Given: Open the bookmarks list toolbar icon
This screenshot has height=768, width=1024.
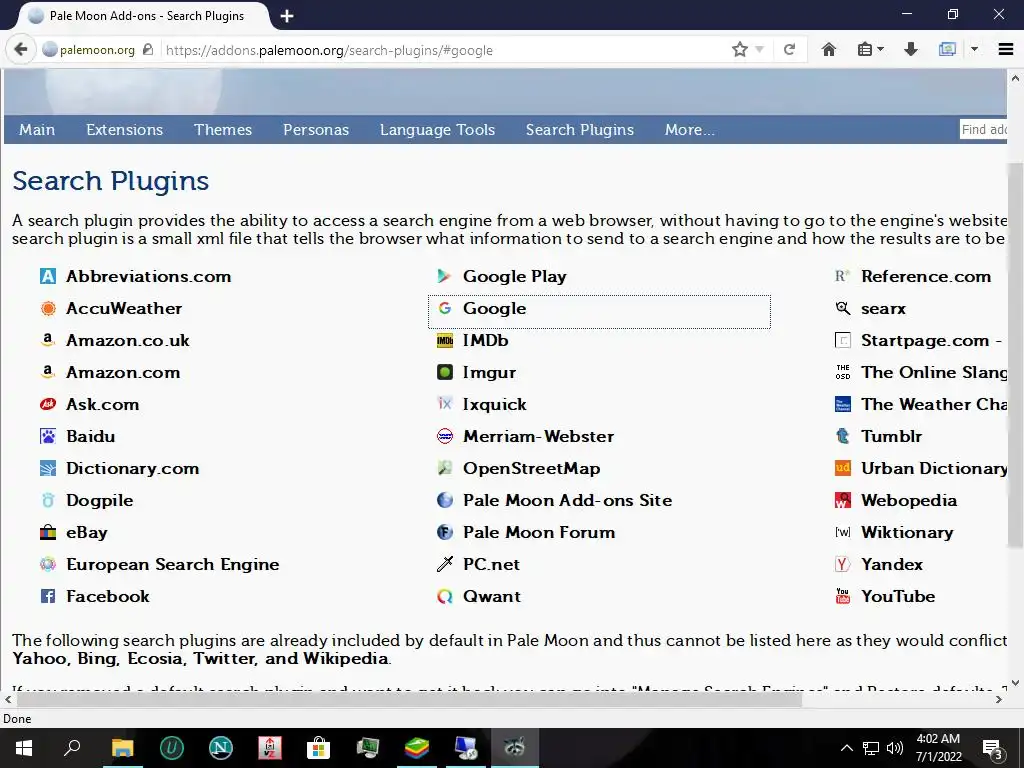Looking at the screenshot, I should (x=865, y=50).
